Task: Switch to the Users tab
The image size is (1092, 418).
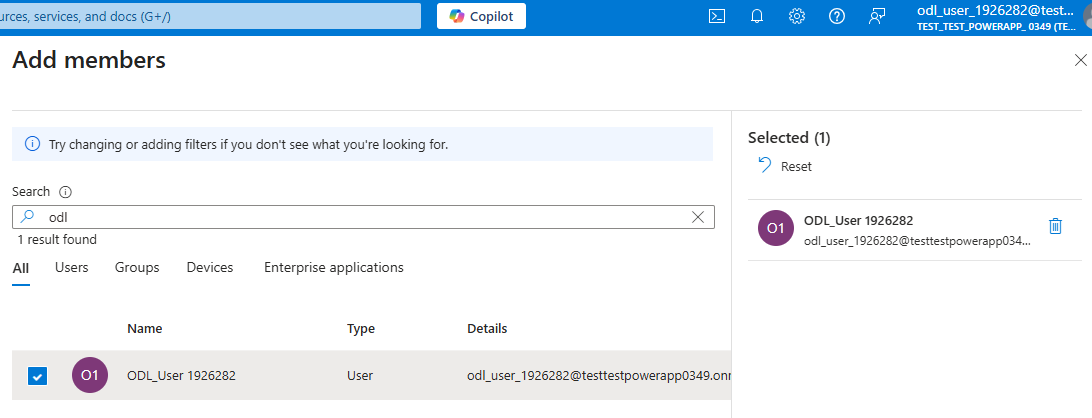Action: pyautogui.click(x=71, y=268)
